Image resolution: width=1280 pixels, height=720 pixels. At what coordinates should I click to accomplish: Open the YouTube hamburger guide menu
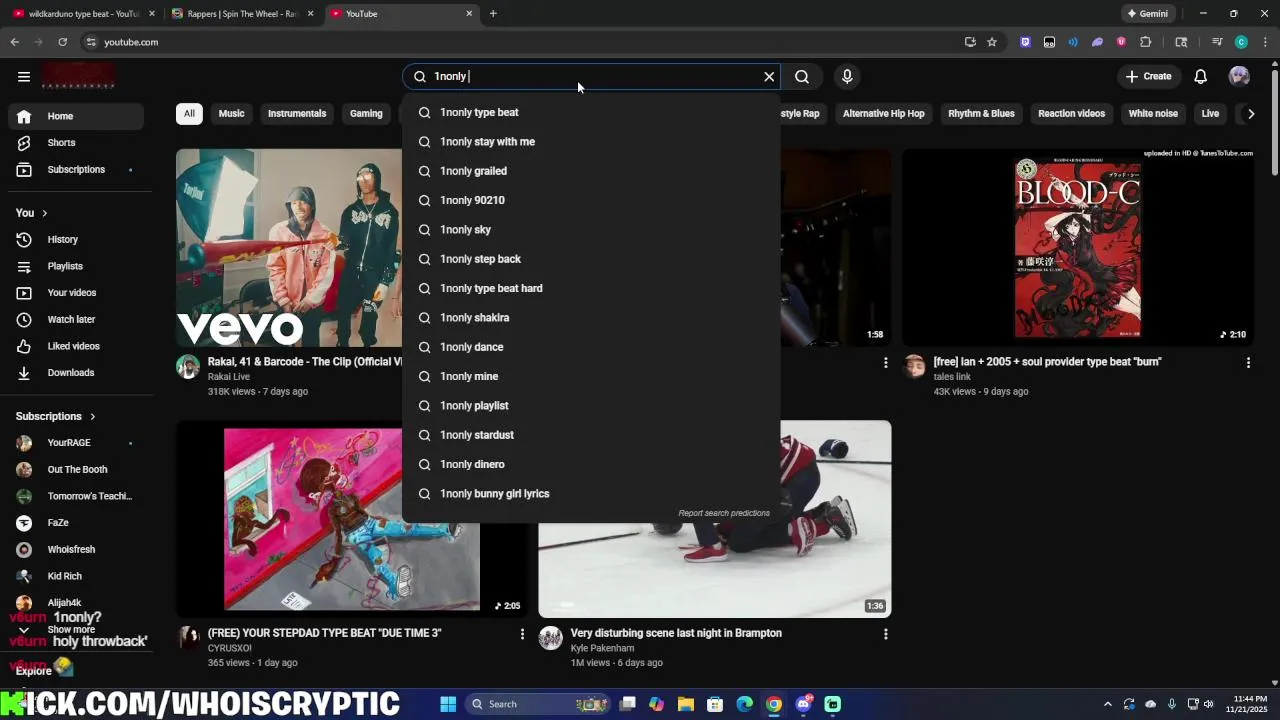pos(24,76)
